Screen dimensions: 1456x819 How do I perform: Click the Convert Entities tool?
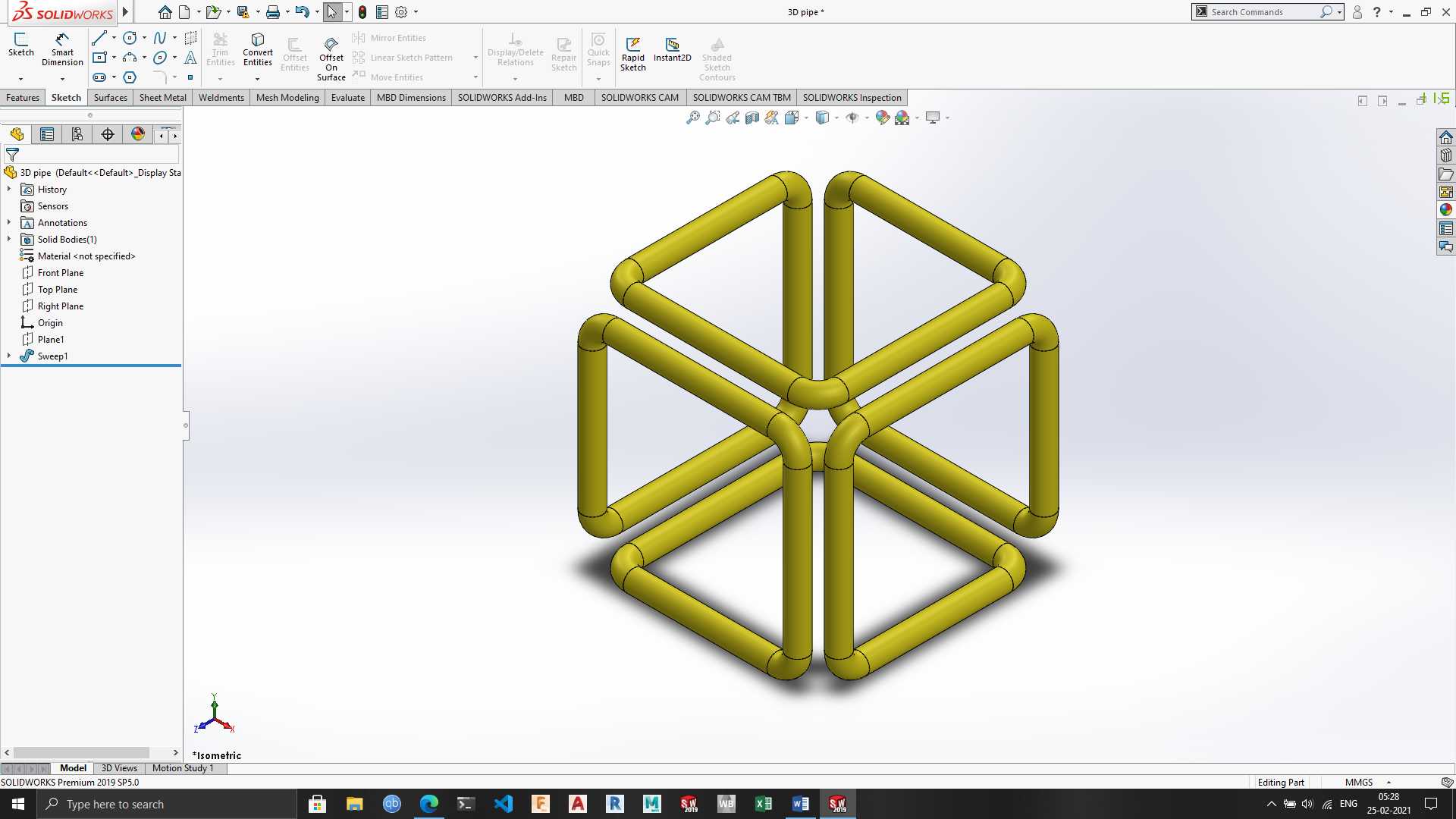pyautogui.click(x=258, y=49)
